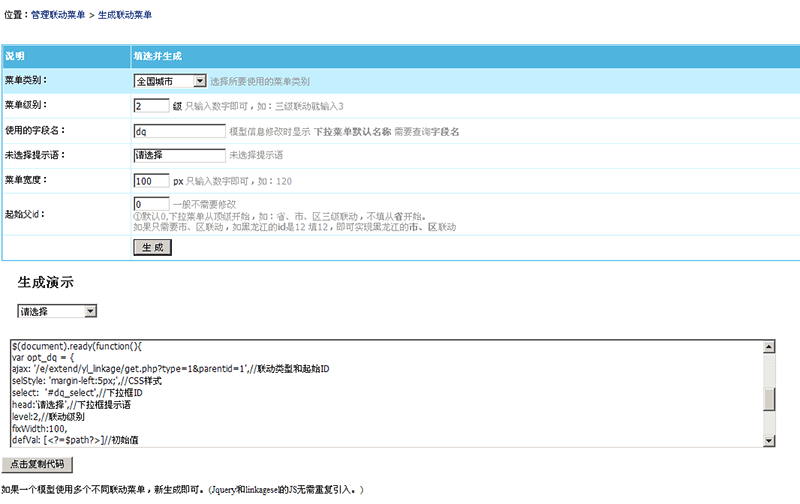Click the code box scrollbar down arrow
Viewport: 800px width, 504px height.
pyautogui.click(x=768, y=440)
